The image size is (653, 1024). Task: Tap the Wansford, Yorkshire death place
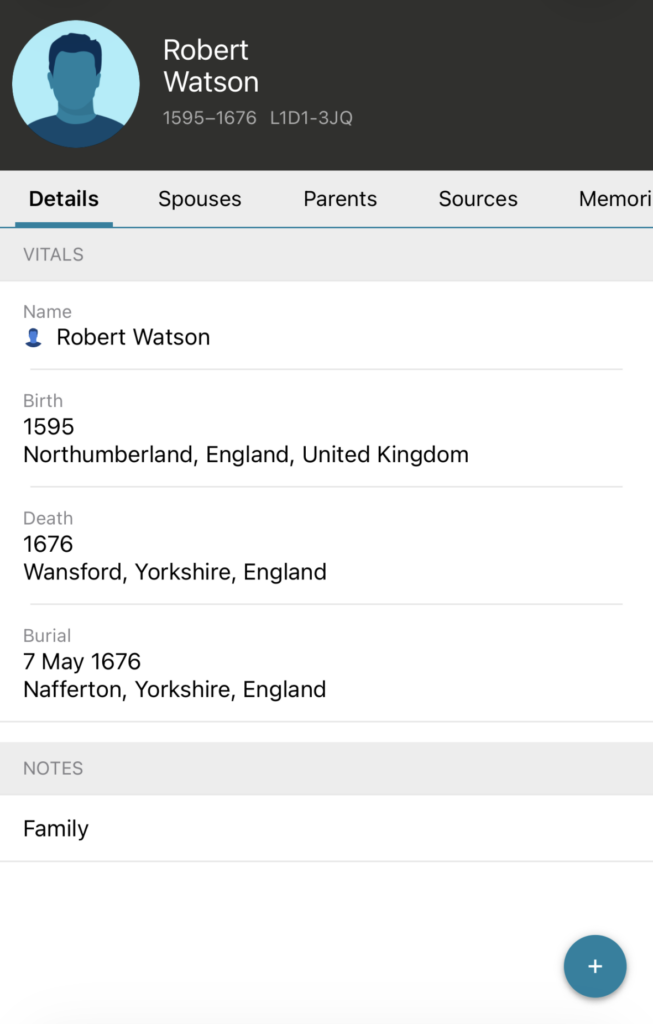click(x=175, y=572)
